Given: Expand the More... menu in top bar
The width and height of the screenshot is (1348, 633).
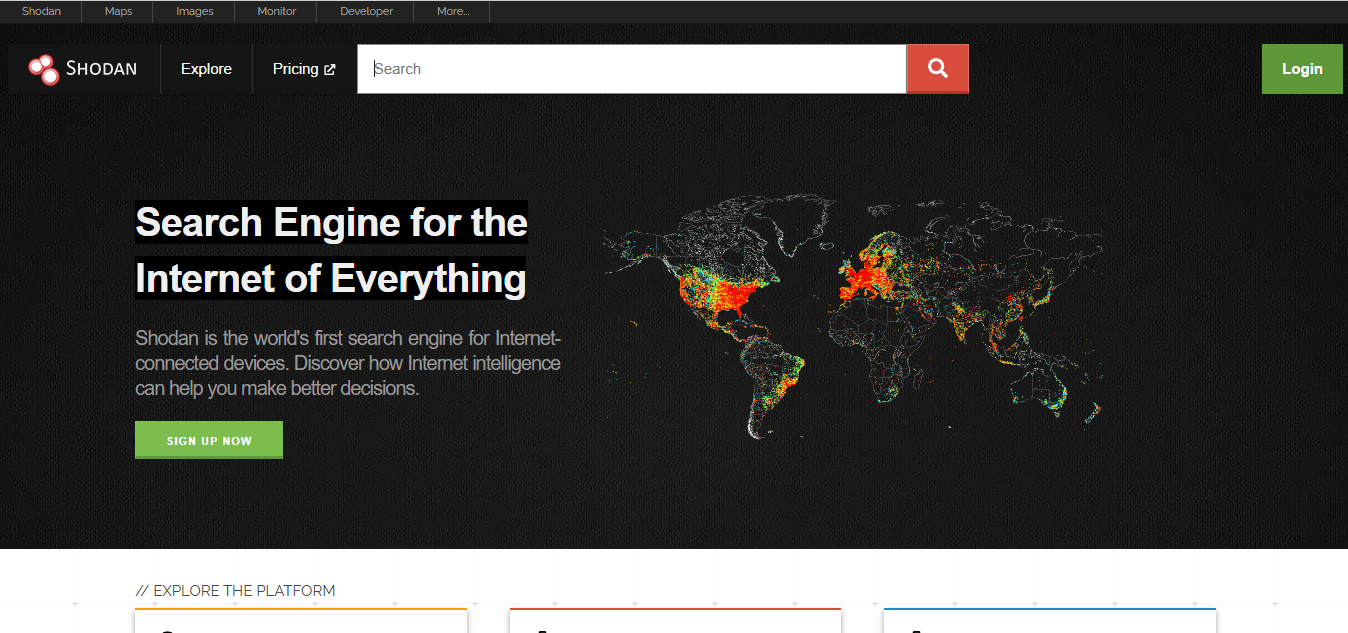Looking at the screenshot, I should [x=453, y=12].
